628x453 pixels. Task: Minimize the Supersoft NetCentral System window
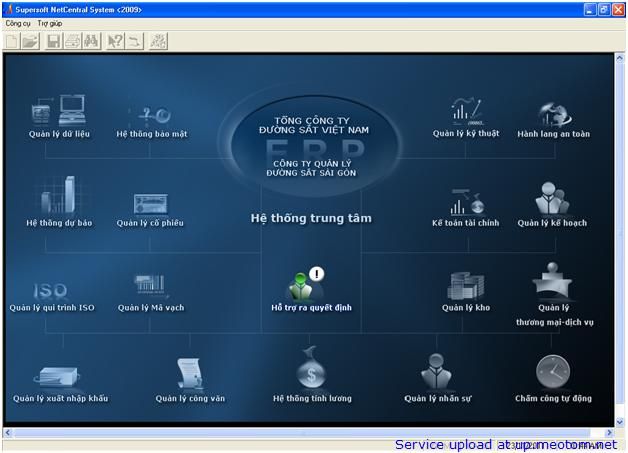(x=589, y=10)
